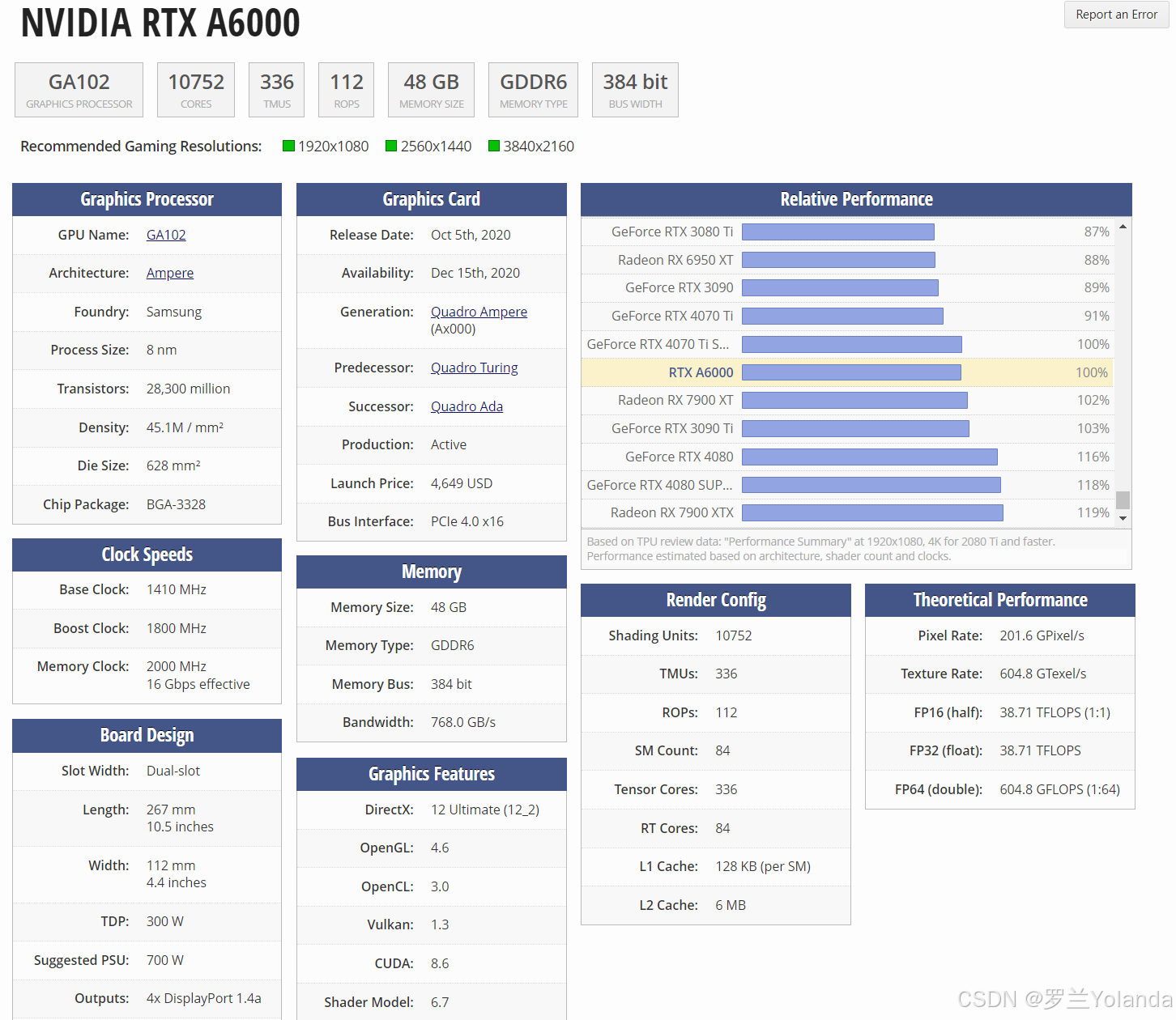Click the 4,649 USD launch price value
The image size is (1176, 1020).
462,483
